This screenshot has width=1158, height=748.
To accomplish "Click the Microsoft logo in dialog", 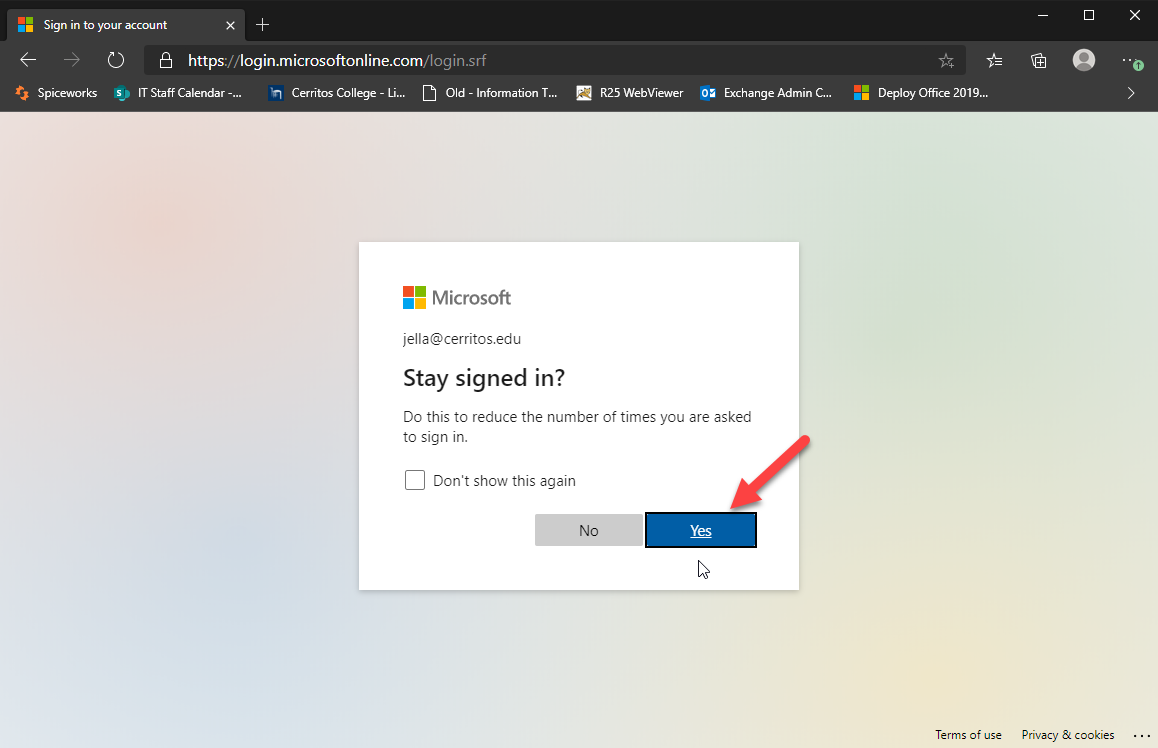I will [456, 298].
